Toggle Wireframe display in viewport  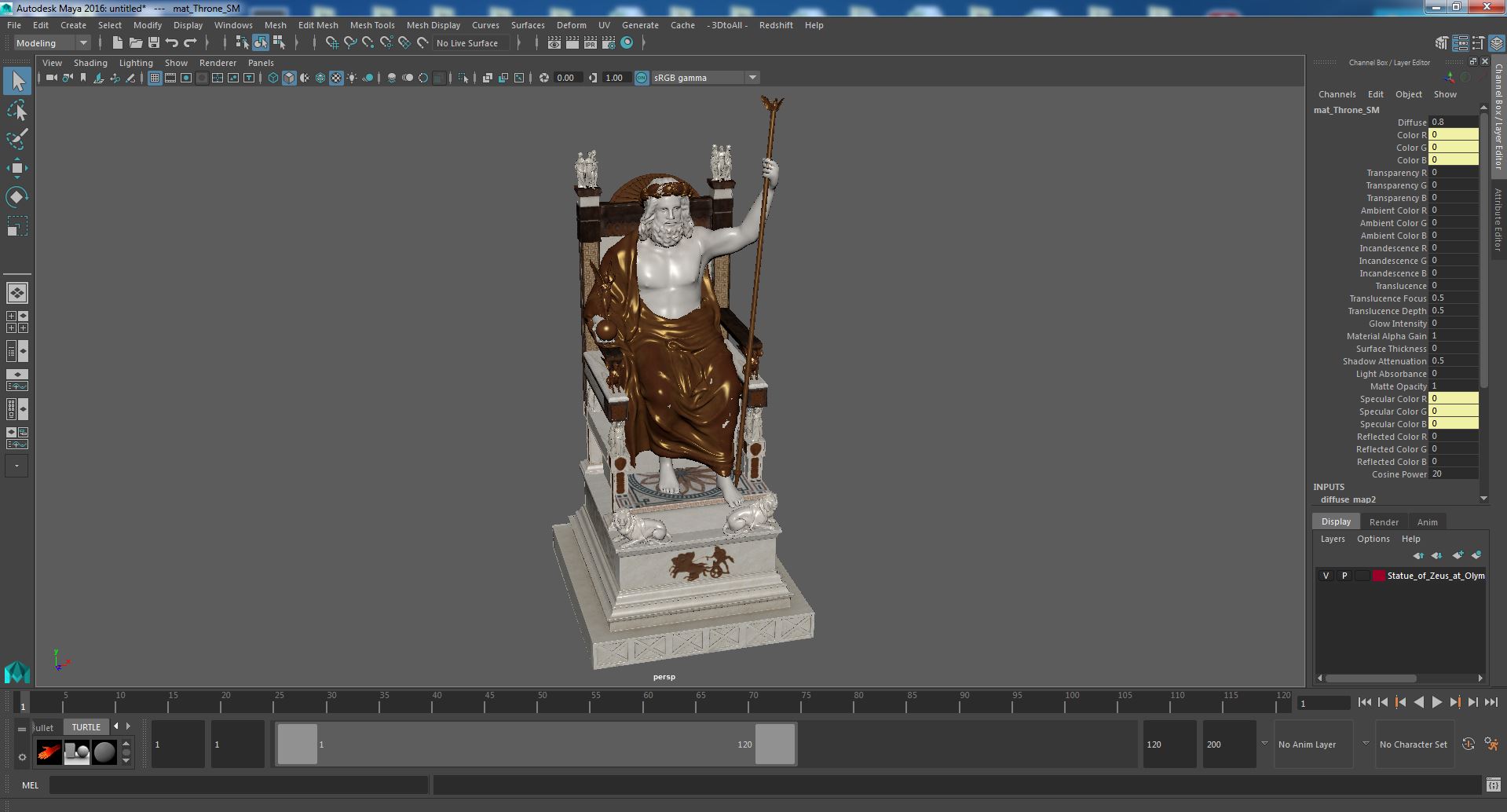273,78
